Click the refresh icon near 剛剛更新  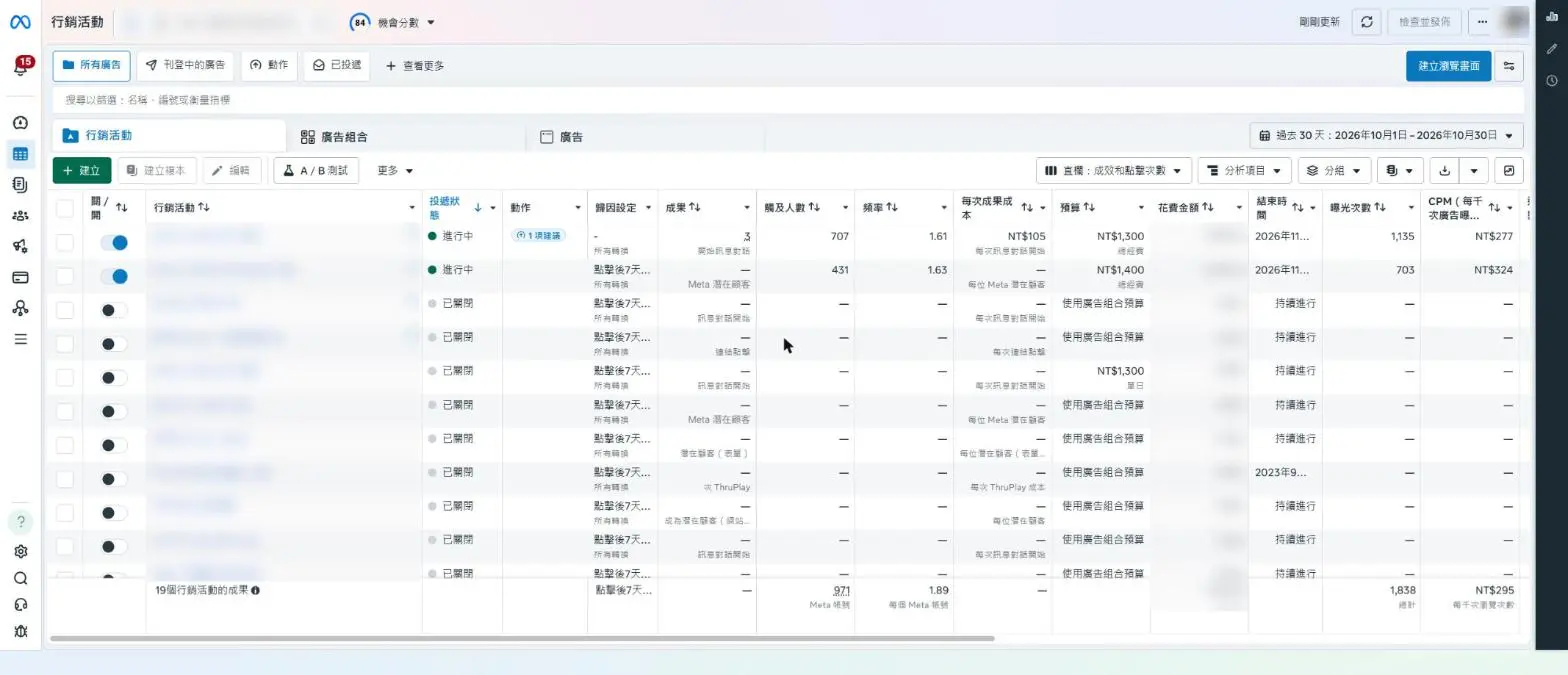click(x=1367, y=22)
